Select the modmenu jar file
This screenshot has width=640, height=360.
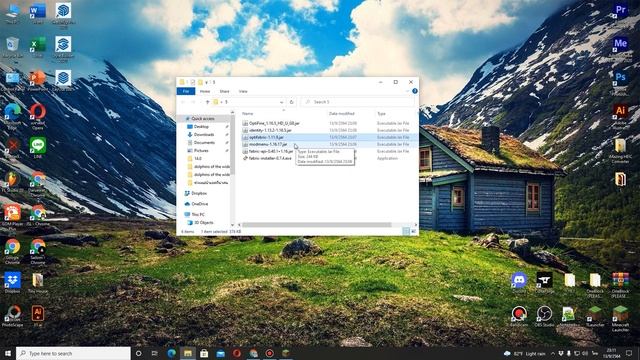tap(268, 144)
